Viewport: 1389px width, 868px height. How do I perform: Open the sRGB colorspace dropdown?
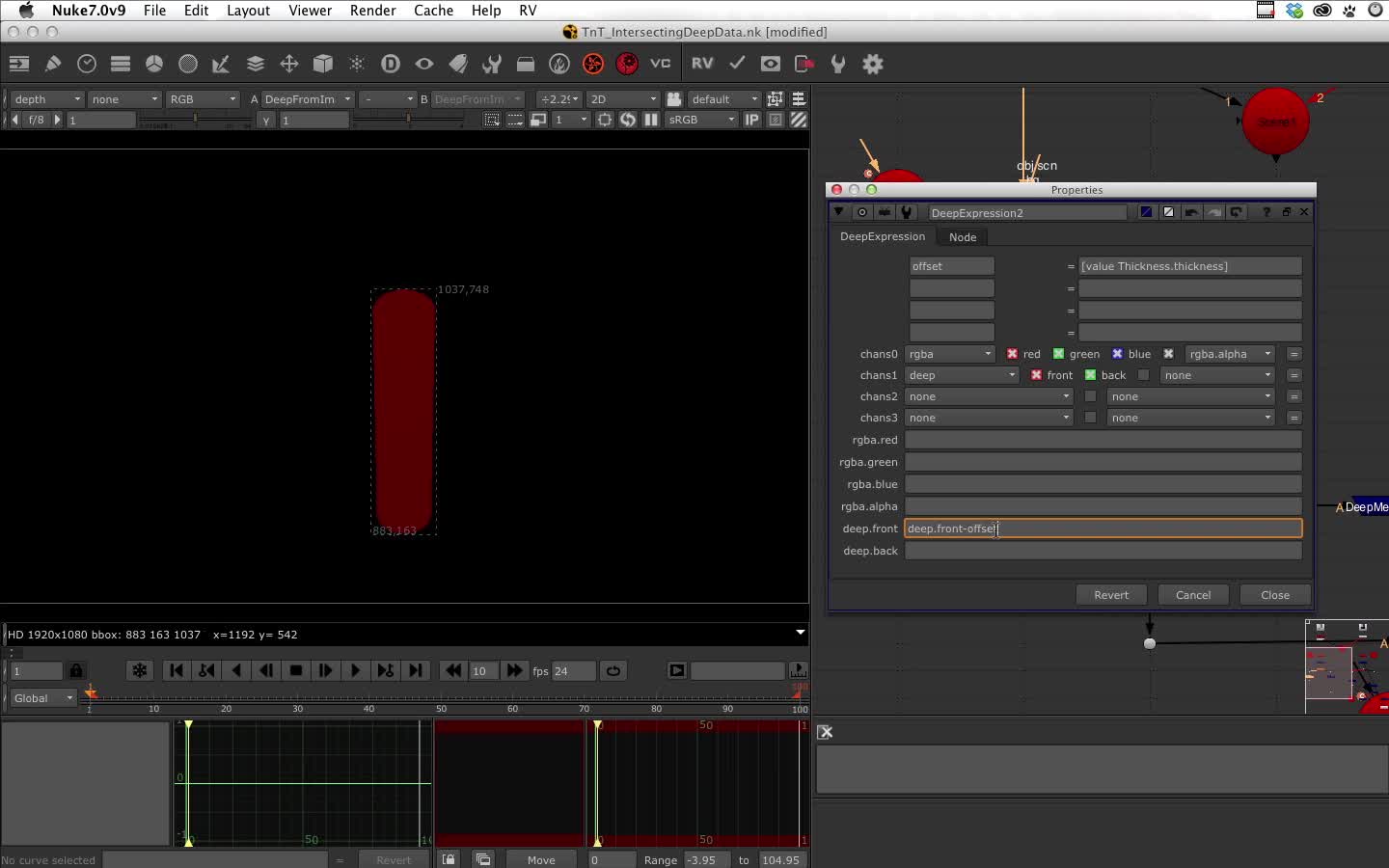pos(702,120)
